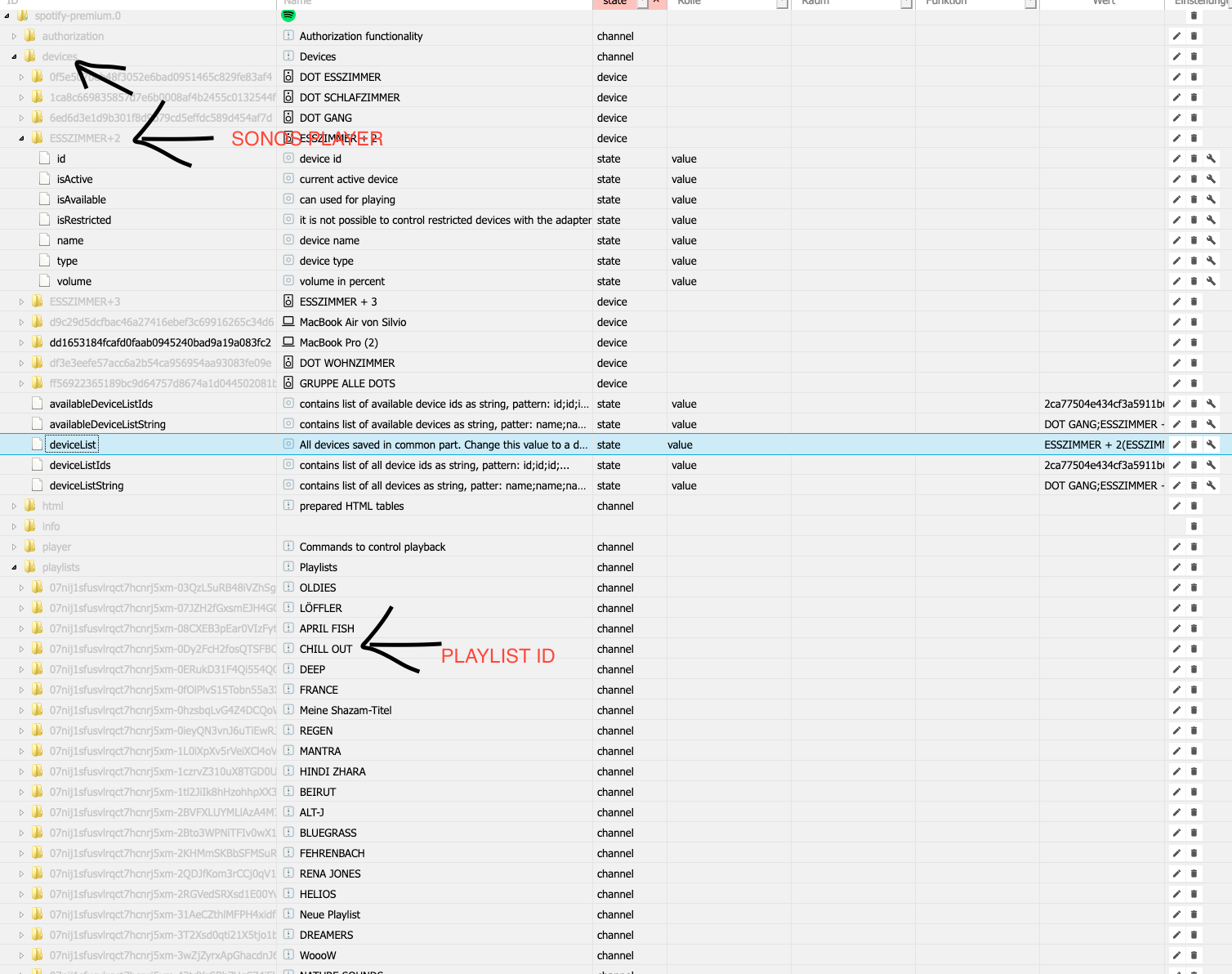Click the Wert value in the deviceList row

click(x=1104, y=445)
